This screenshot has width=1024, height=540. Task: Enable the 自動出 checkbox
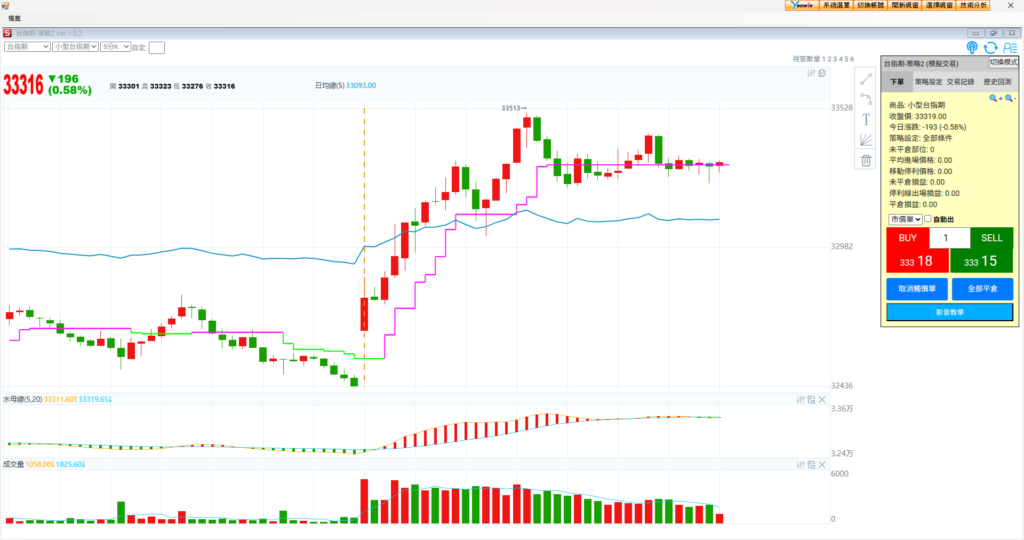pos(928,219)
